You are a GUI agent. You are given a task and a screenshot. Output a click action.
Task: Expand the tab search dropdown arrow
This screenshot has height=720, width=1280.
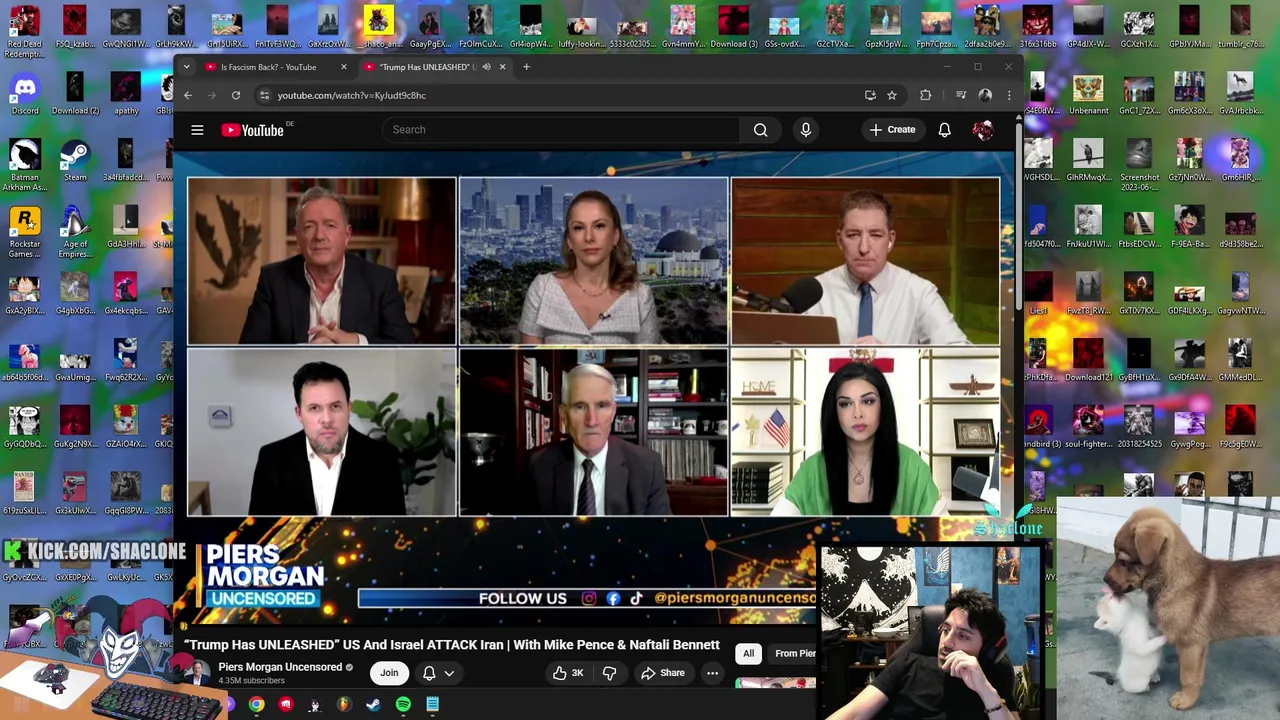point(186,67)
